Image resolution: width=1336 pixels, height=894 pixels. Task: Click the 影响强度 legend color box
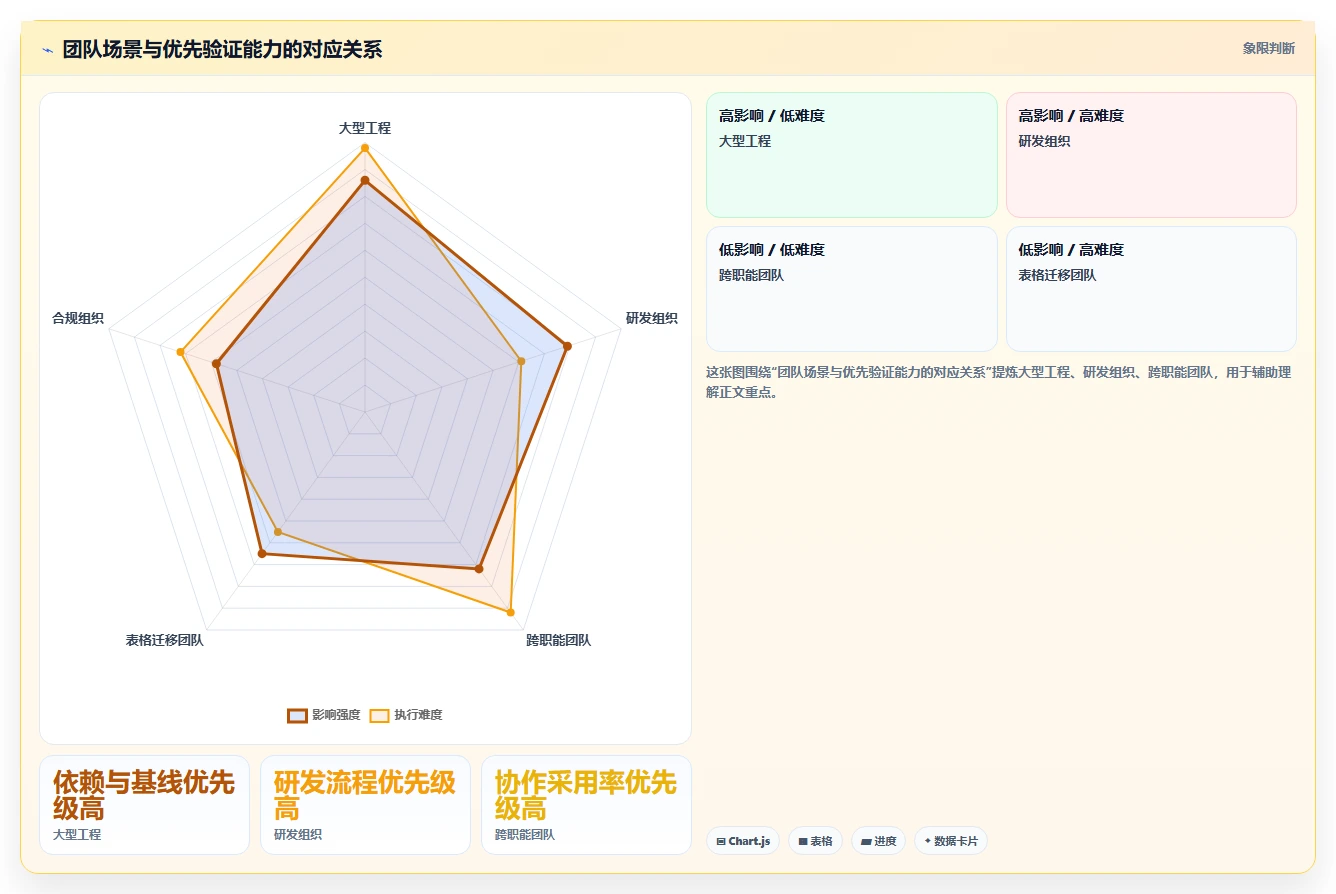(297, 715)
